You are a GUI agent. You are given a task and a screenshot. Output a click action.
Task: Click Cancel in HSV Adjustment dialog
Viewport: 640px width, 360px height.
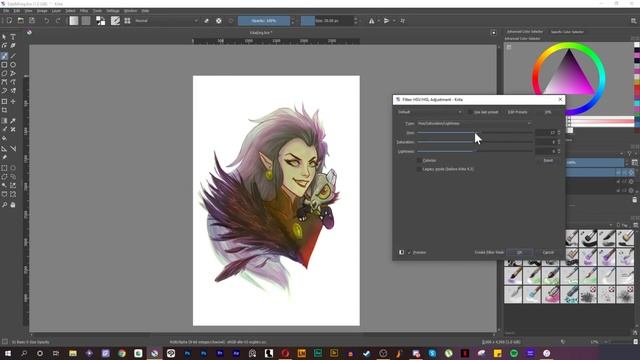tap(548, 253)
